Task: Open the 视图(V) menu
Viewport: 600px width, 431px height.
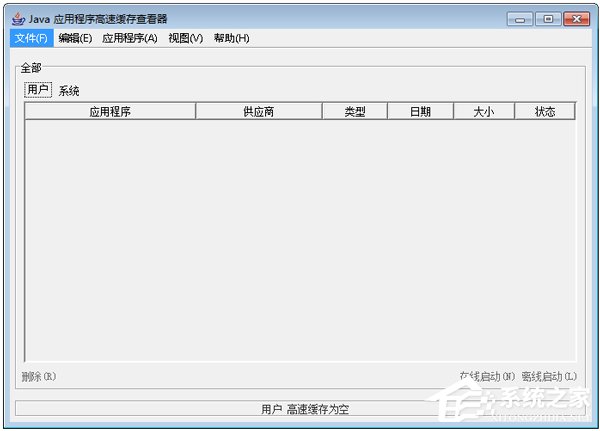Action: 186,38
